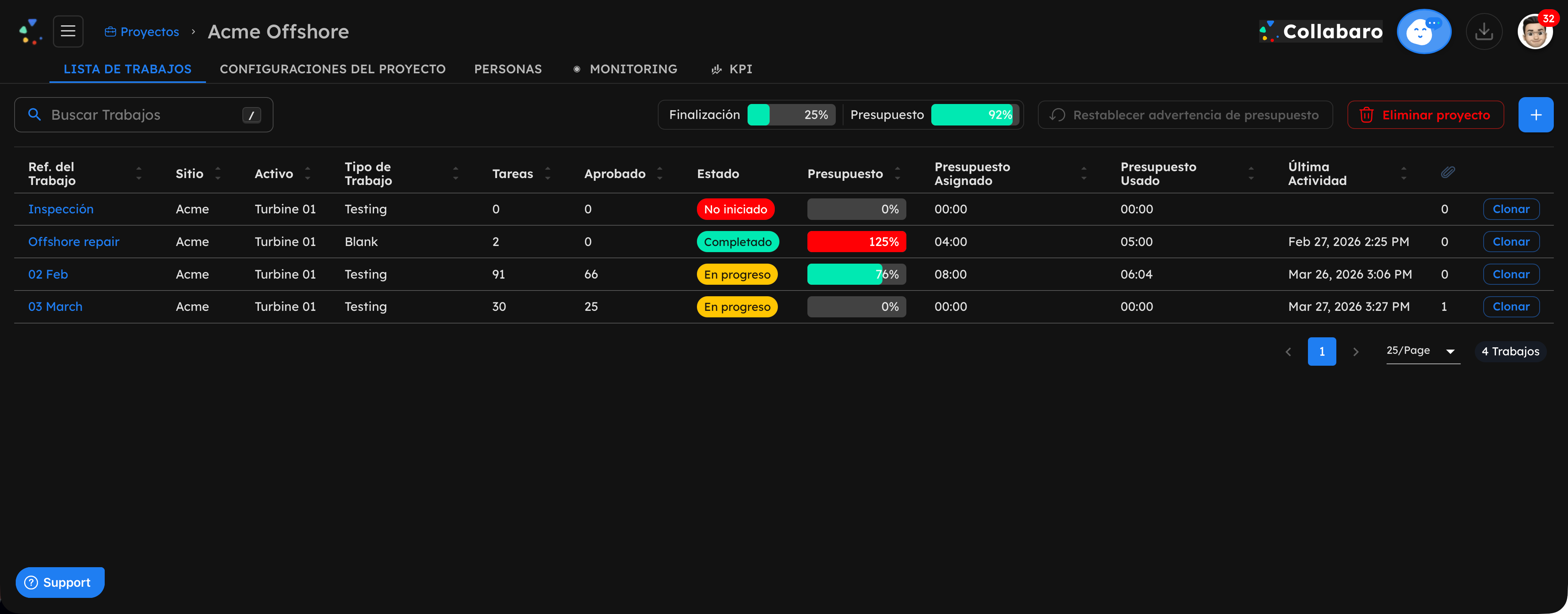Viewport: 1568px width, 614px height.
Task: Switch to the PERSONAS tab
Action: point(508,69)
